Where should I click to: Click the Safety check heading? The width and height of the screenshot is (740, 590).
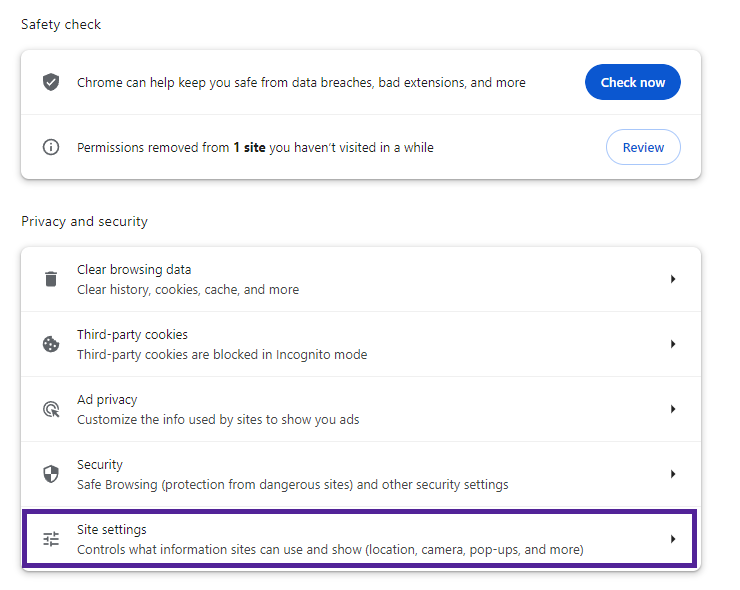[61, 25]
